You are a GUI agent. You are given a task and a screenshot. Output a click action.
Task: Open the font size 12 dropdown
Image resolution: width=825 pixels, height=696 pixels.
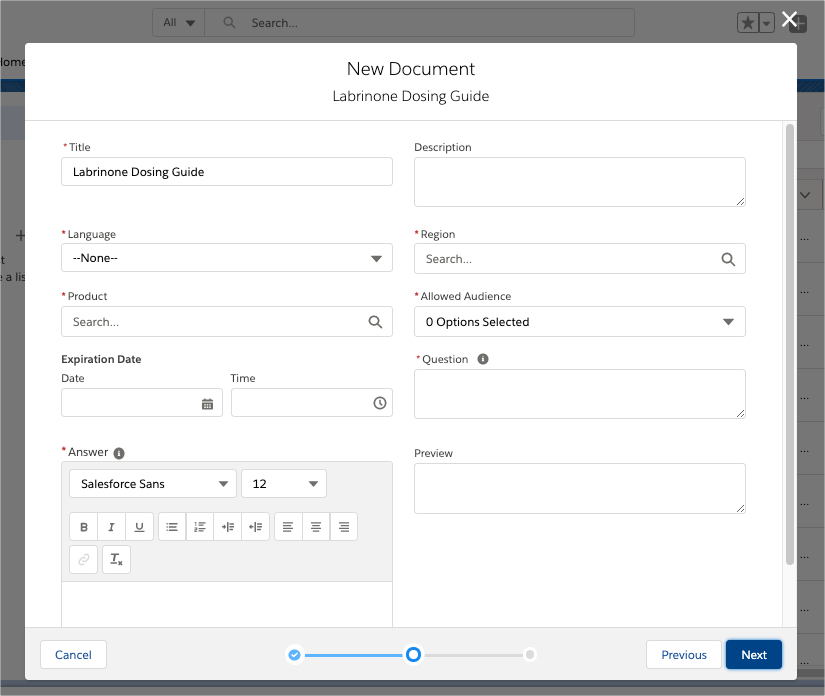pos(284,484)
